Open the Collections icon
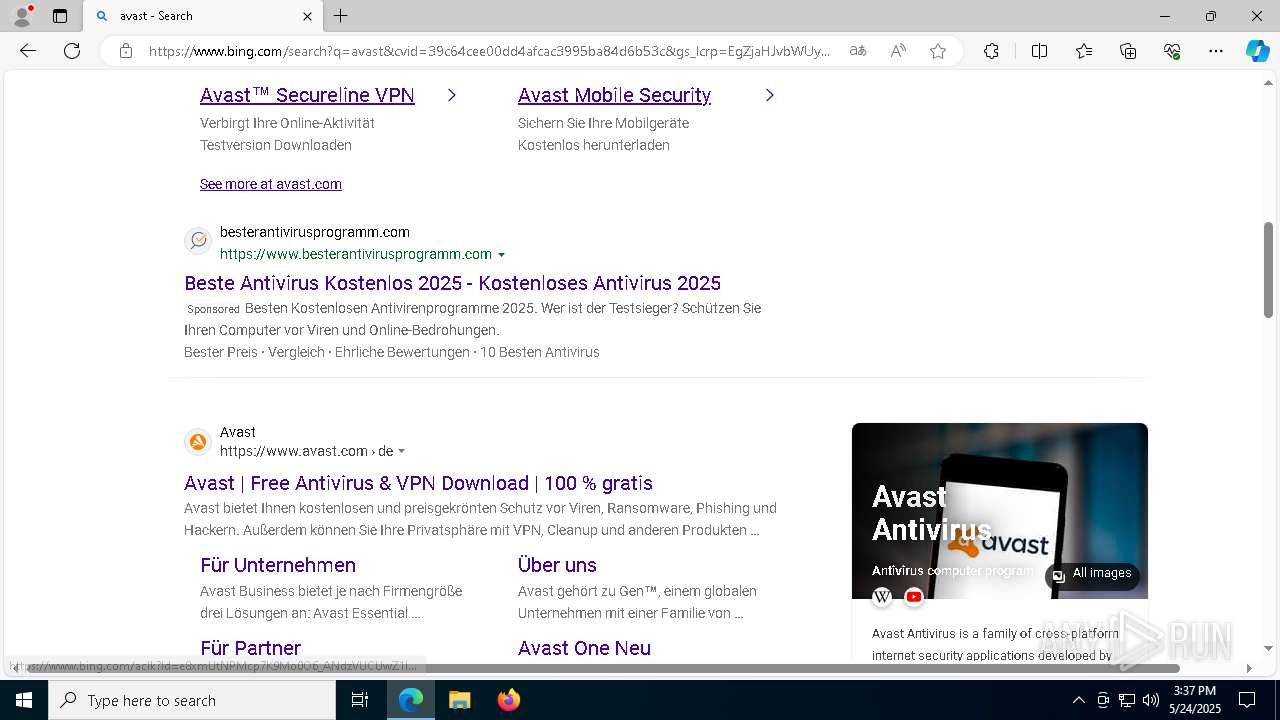 tap(1128, 51)
